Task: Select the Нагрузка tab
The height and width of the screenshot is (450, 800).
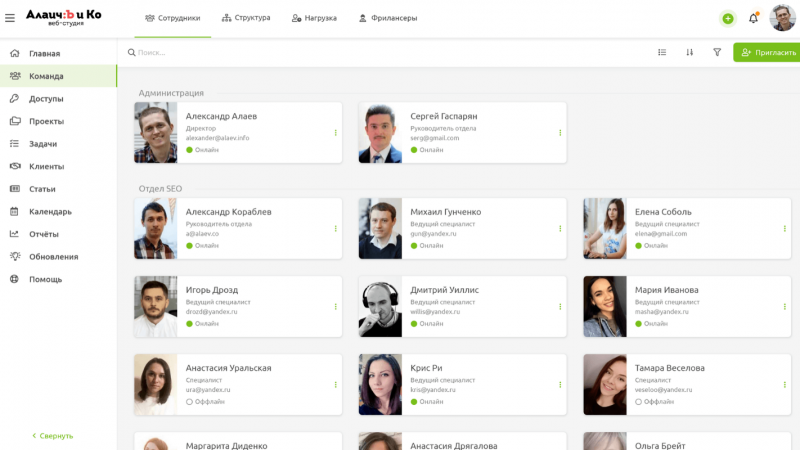Action: click(314, 18)
